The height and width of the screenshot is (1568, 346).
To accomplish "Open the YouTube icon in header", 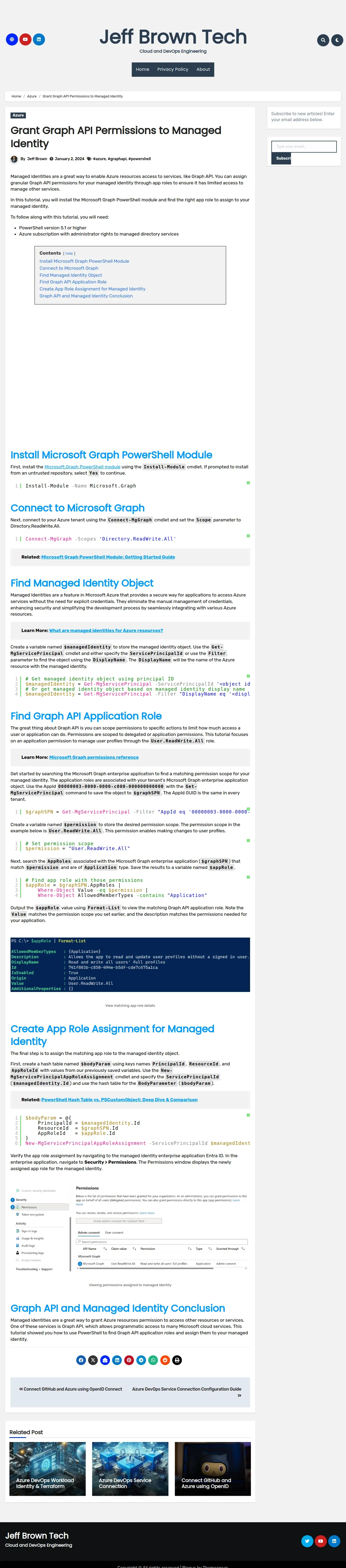I will [x=25, y=40].
